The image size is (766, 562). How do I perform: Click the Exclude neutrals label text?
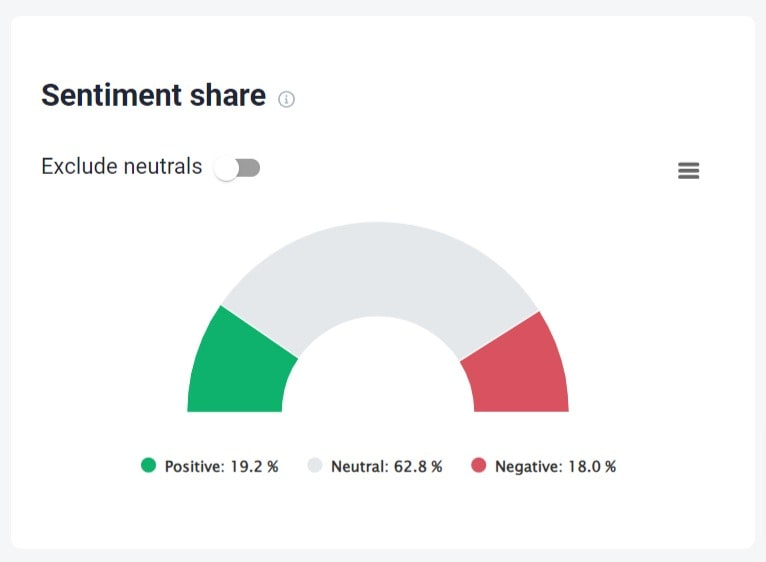pyautogui.click(x=122, y=166)
